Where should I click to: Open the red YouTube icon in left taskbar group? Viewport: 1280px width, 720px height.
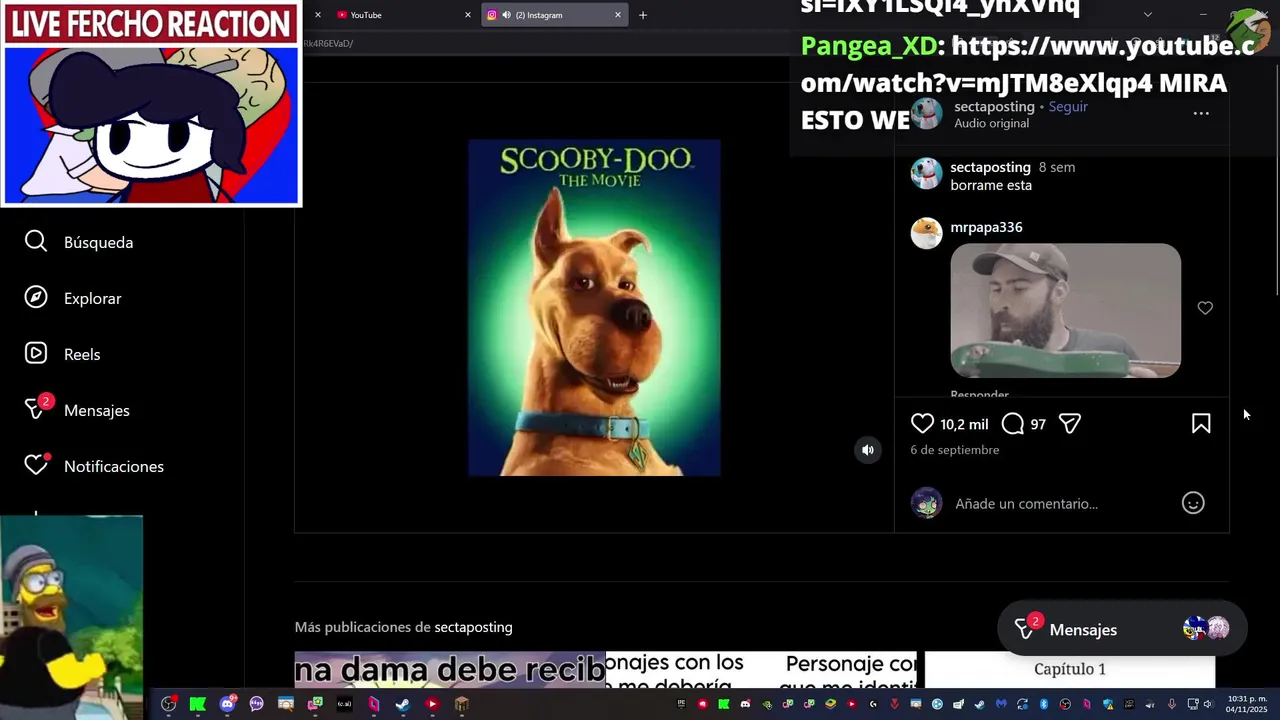(x=432, y=704)
